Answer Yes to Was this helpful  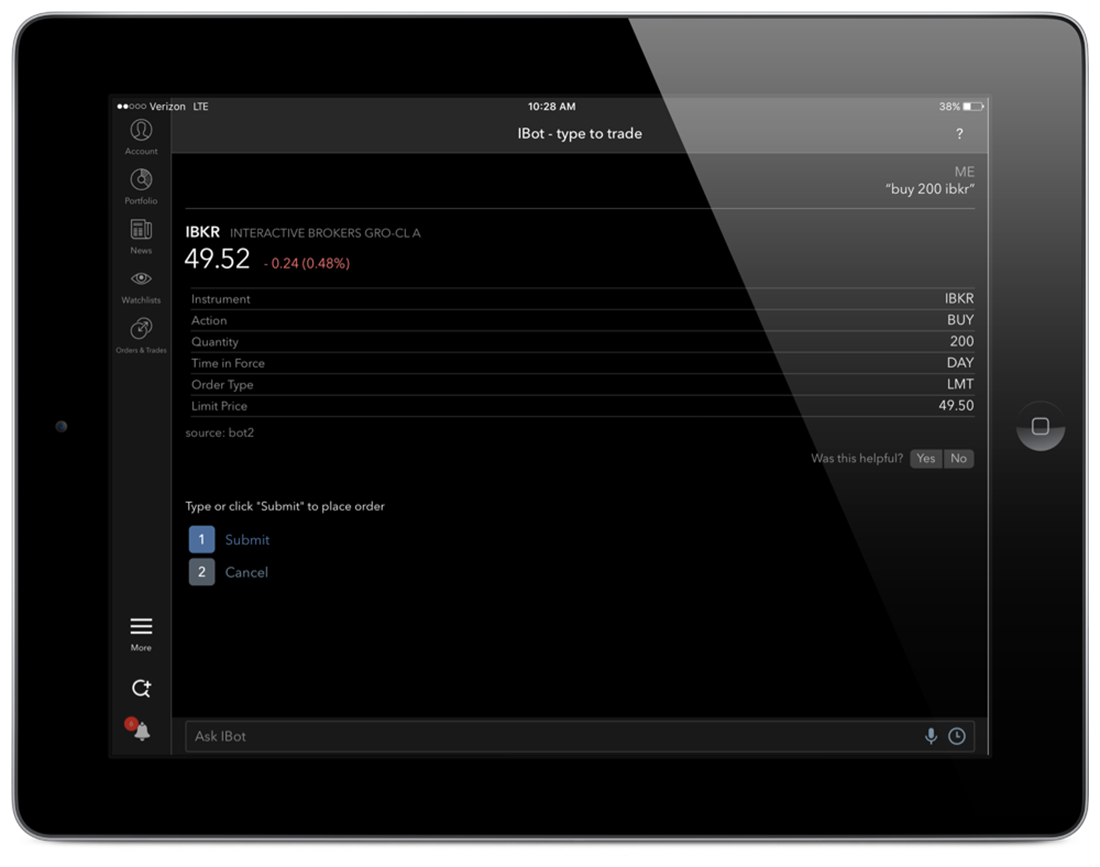coord(926,458)
